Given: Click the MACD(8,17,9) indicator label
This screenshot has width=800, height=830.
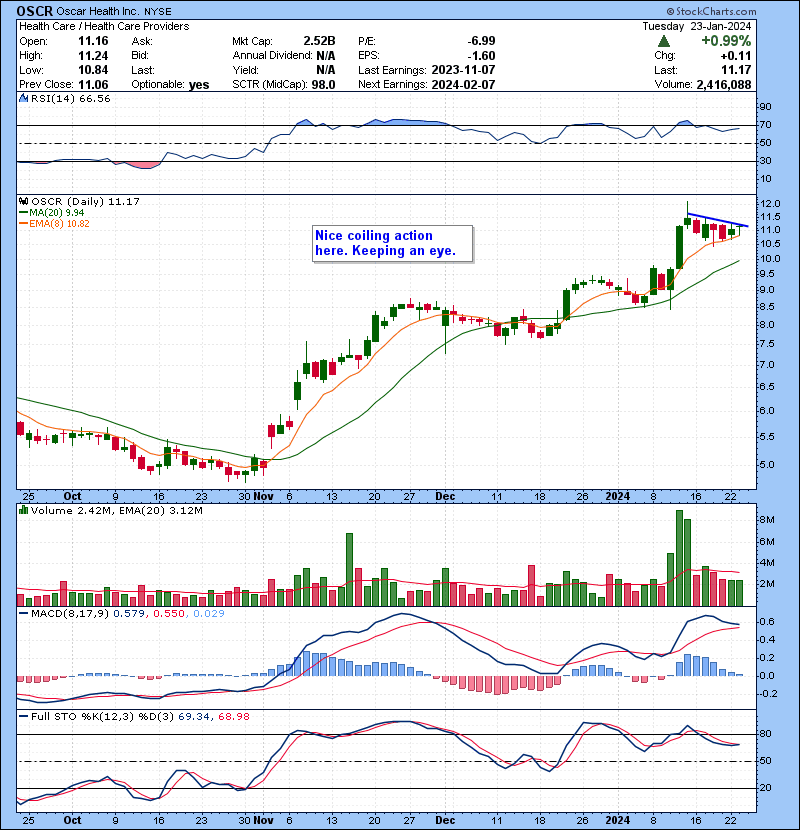Looking at the screenshot, I should pos(70,614).
